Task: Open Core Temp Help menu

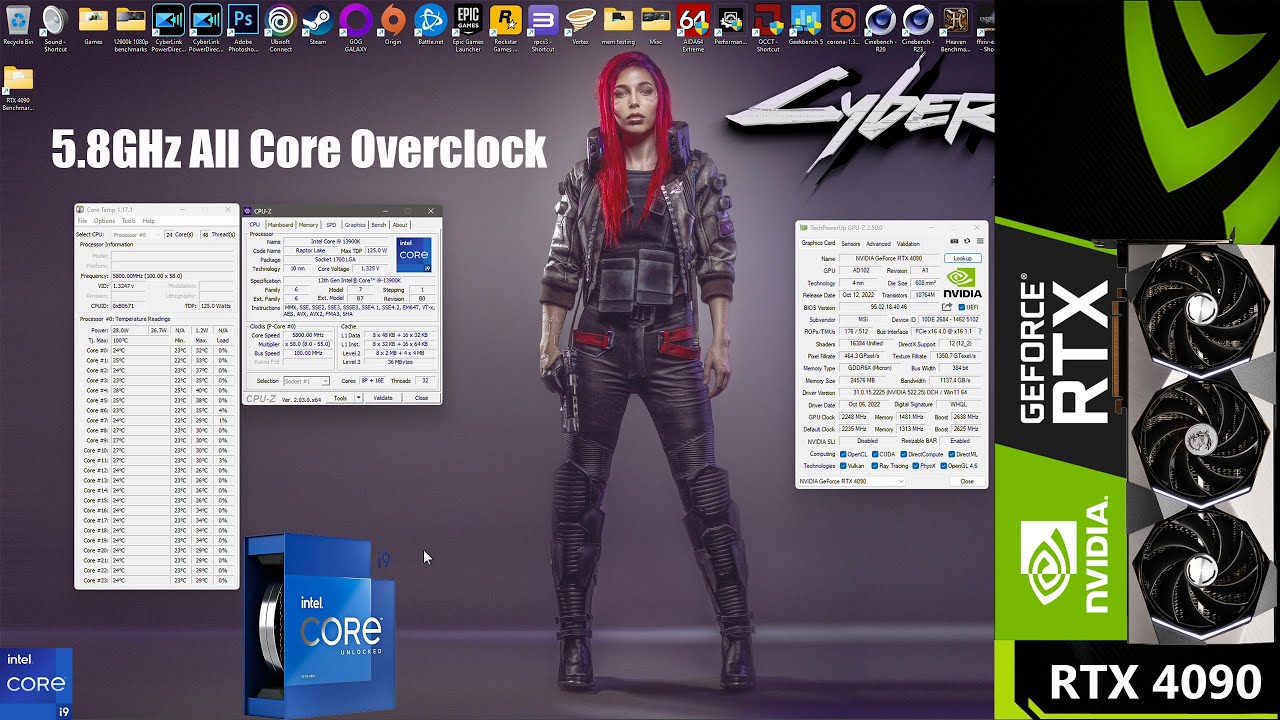Action: (148, 221)
